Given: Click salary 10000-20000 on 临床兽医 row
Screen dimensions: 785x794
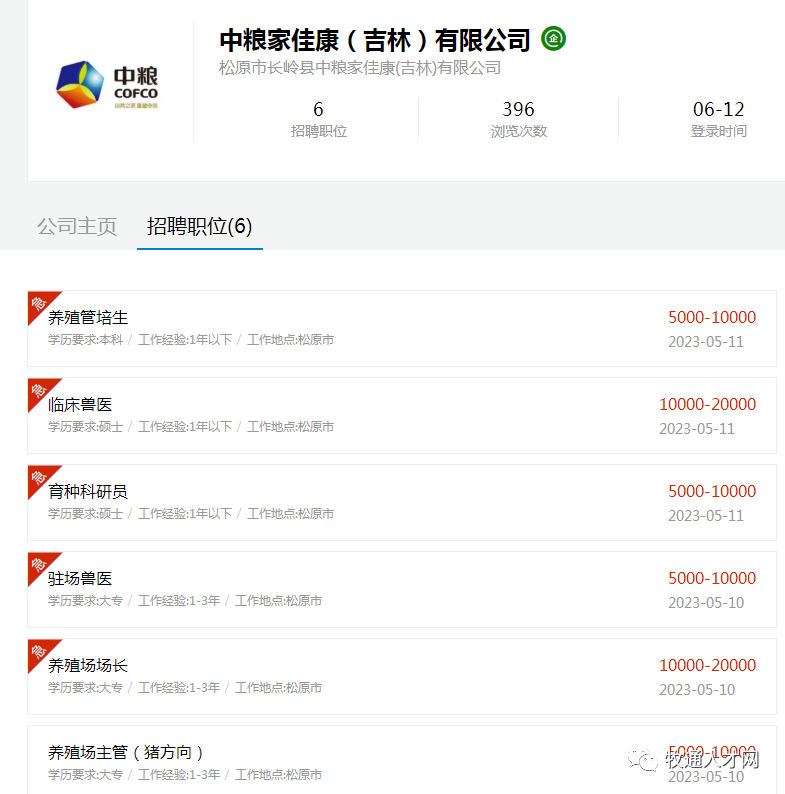Looking at the screenshot, I should (707, 405).
